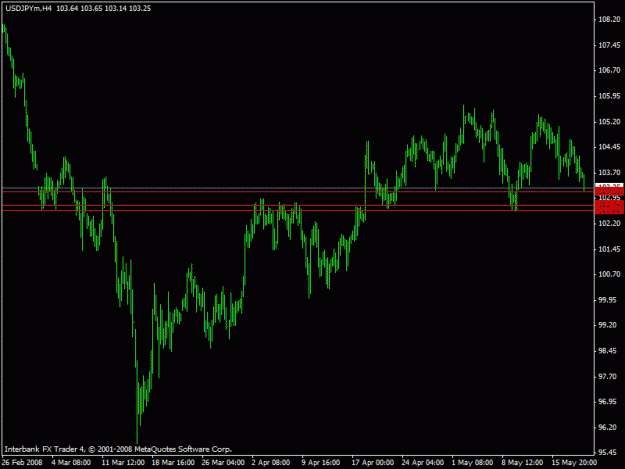Pick the 2 Apr 08:00 time axis label
Image resolution: width=625 pixels, height=469 pixels.
[x=271, y=463]
